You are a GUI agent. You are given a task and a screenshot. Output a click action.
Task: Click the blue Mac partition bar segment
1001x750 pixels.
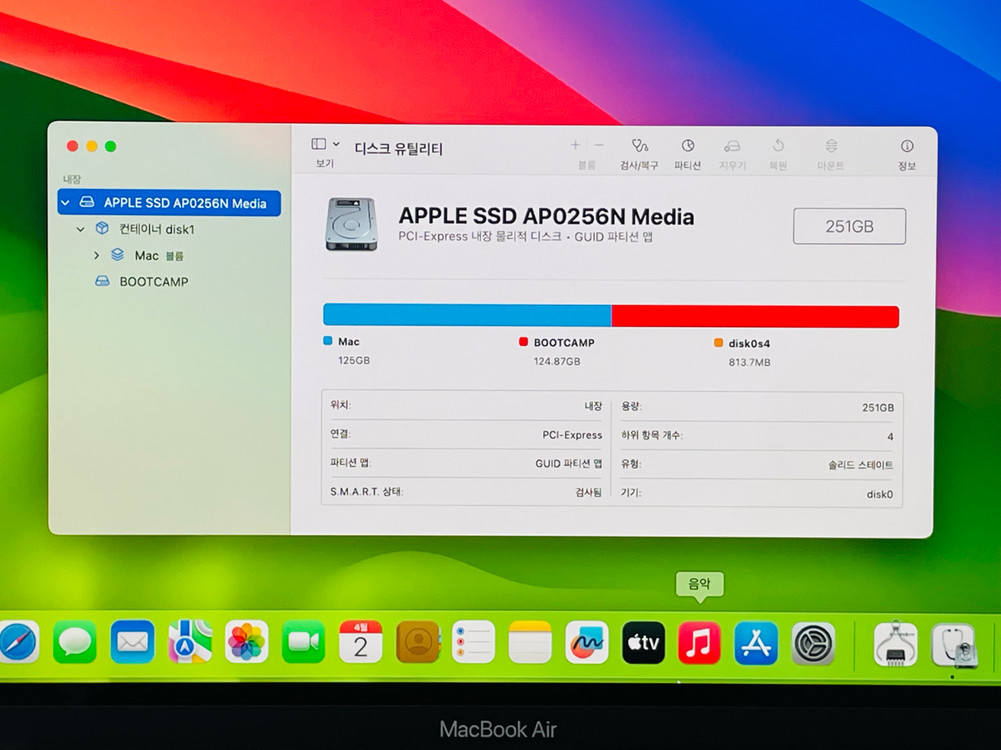[466, 316]
